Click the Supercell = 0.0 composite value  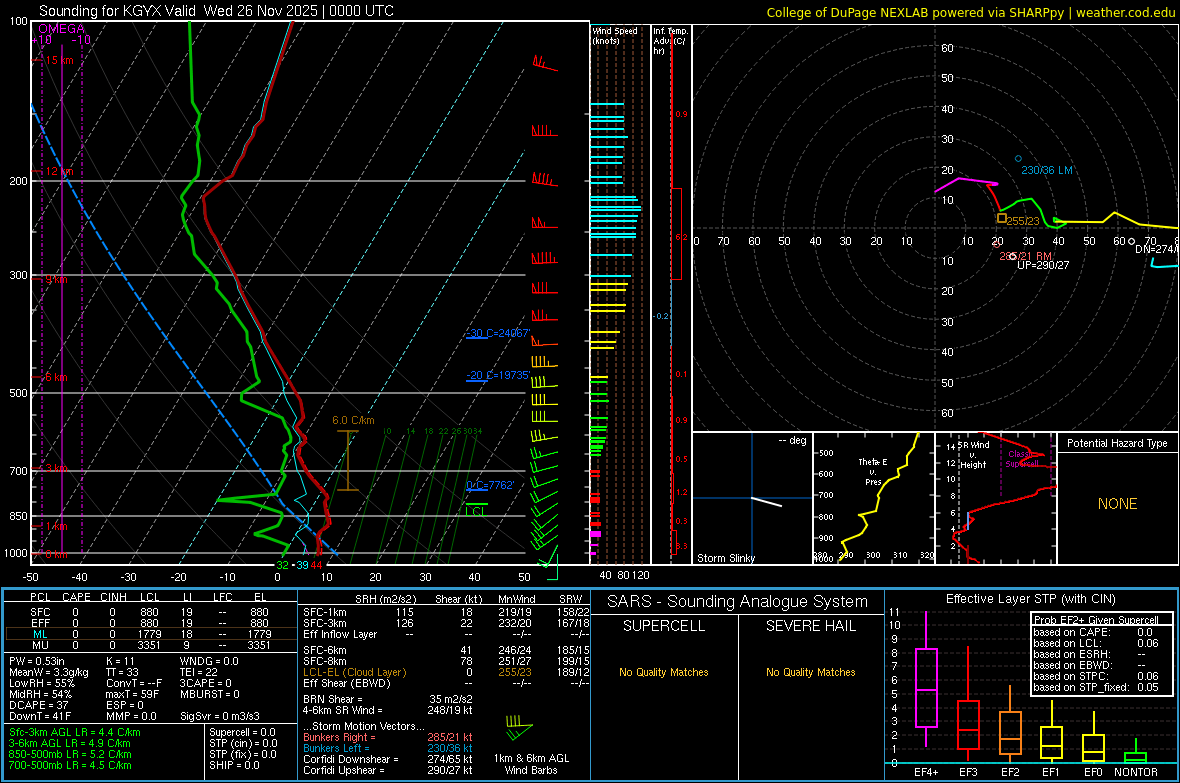pos(242,732)
